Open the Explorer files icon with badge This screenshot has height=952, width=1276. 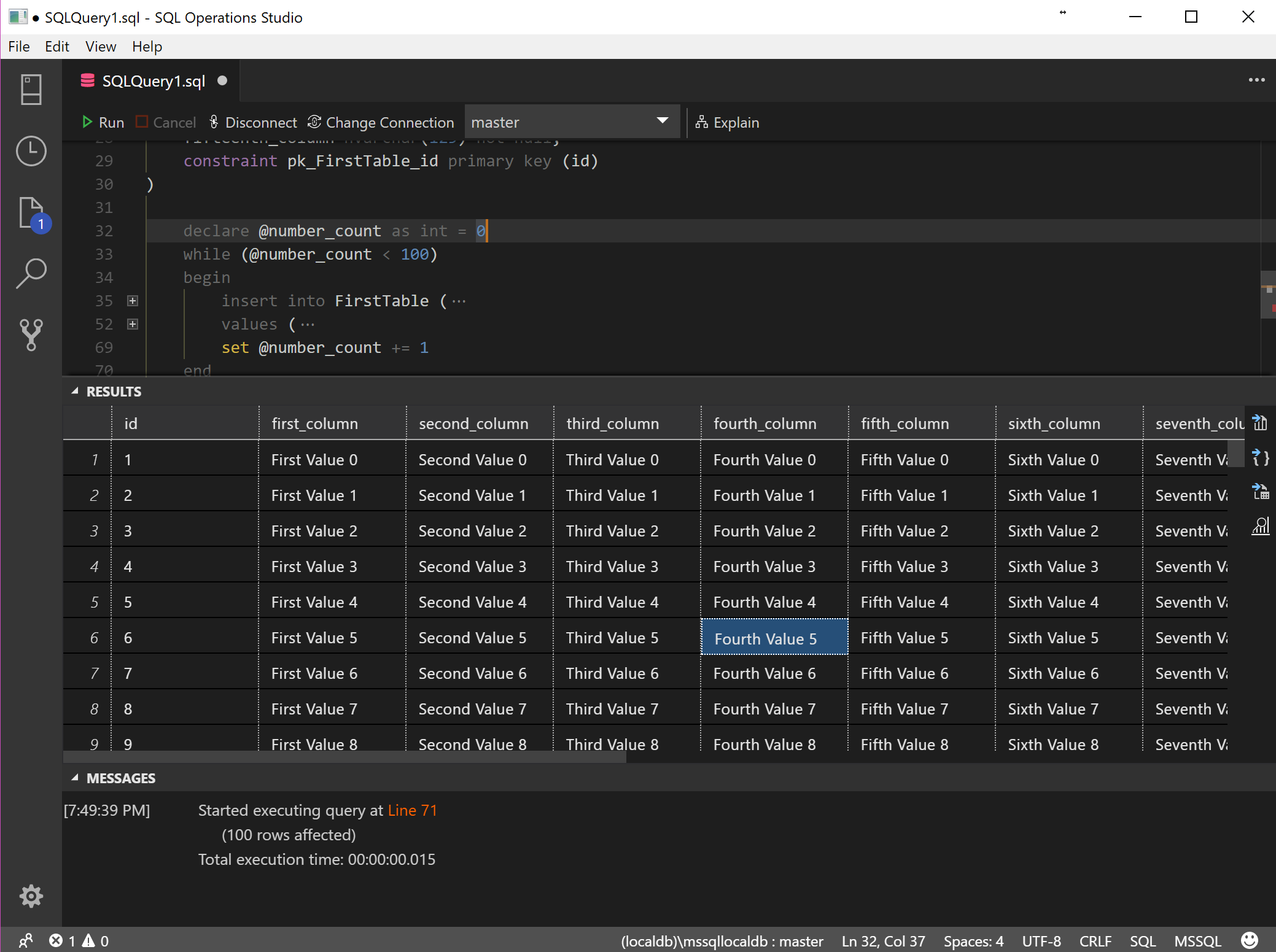[x=32, y=214]
